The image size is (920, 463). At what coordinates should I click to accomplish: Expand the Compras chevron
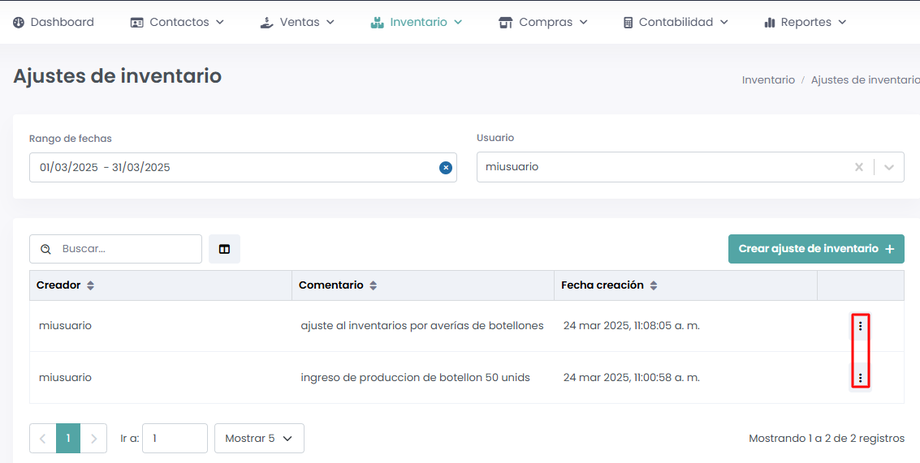[x=583, y=22]
